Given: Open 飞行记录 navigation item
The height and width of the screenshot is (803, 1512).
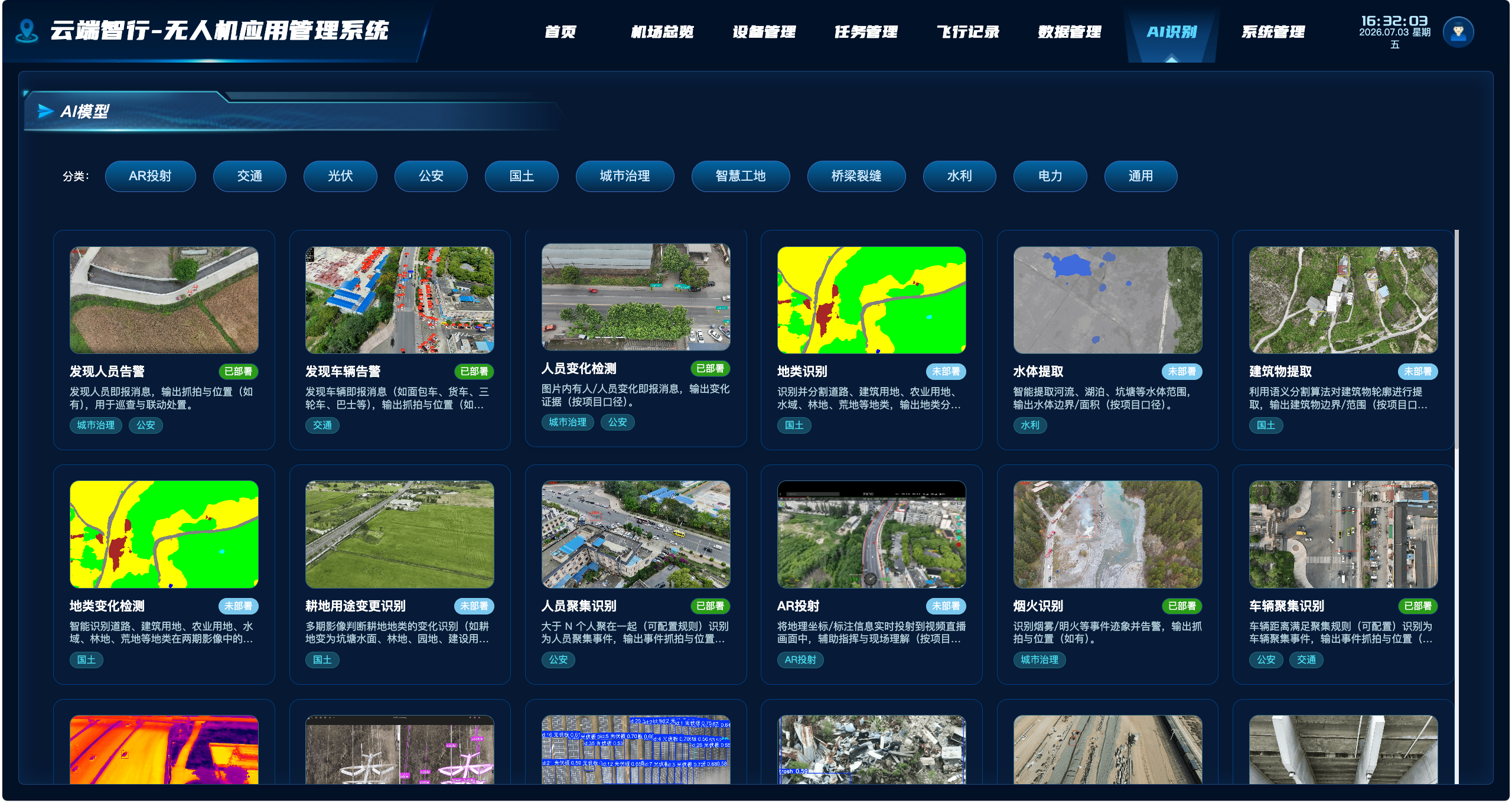Looking at the screenshot, I should click(968, 32).
